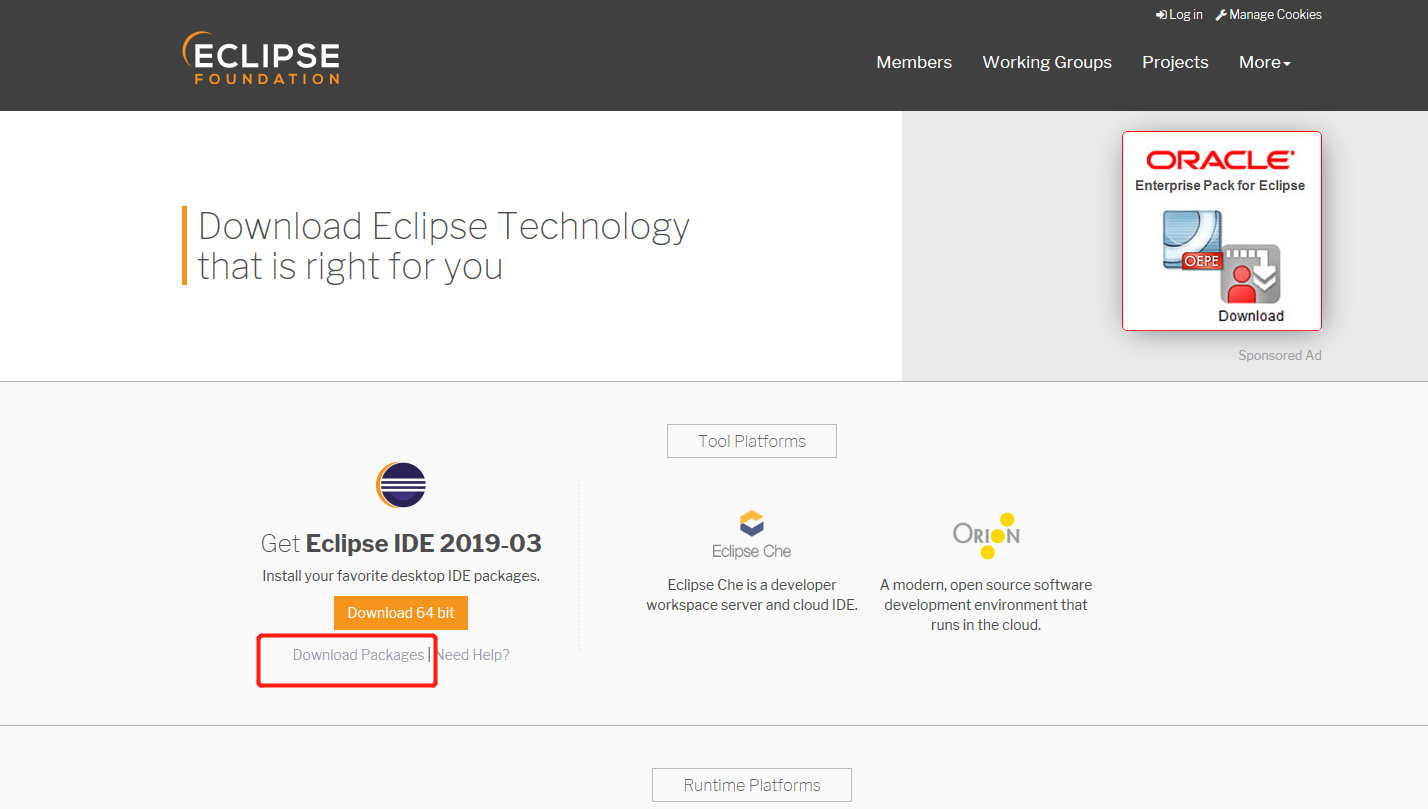The height and width of the screenshot is (809, 1428).
Task: Open the Members menu item
Action: coord(913,62)
